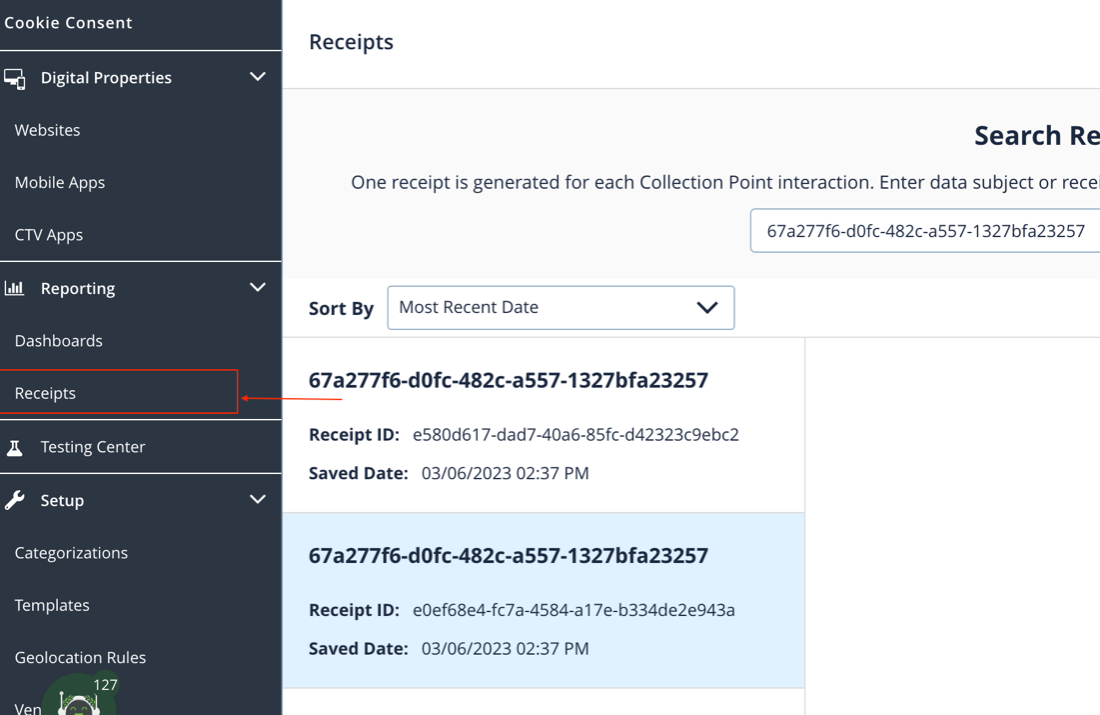Select the highlighted Receipts menu item

[44, 392]
